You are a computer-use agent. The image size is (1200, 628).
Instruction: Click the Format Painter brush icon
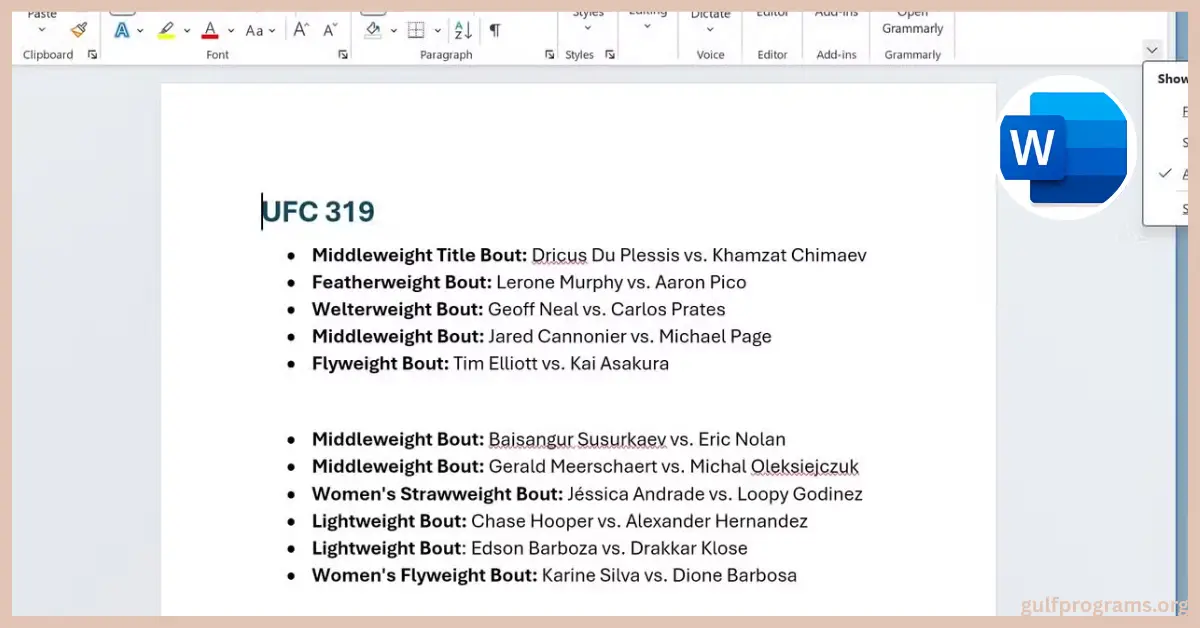pyautogui.click(x=79, y=29)
